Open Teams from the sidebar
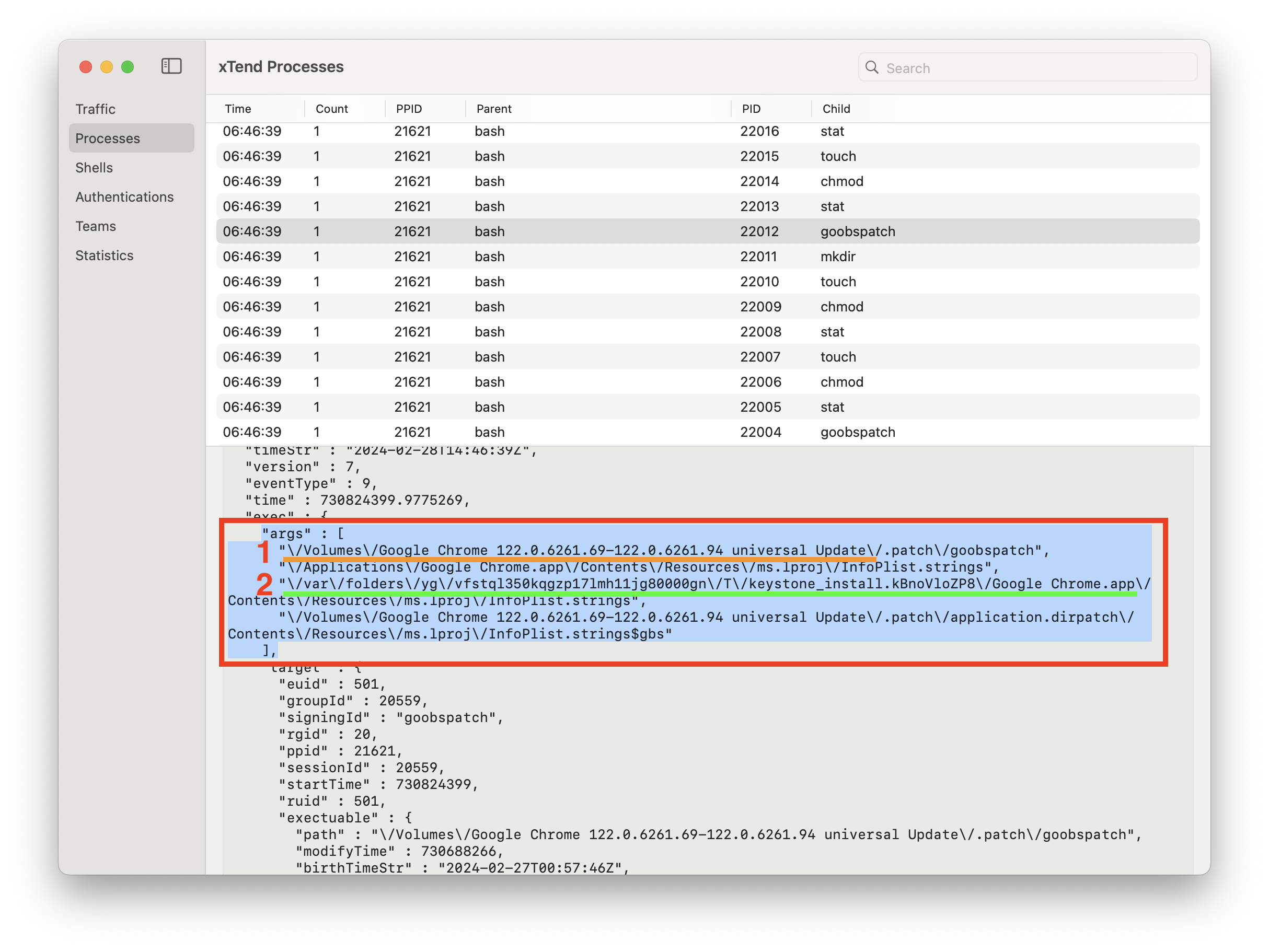The width and height of the screenshot is (1269, 952). 96,226
